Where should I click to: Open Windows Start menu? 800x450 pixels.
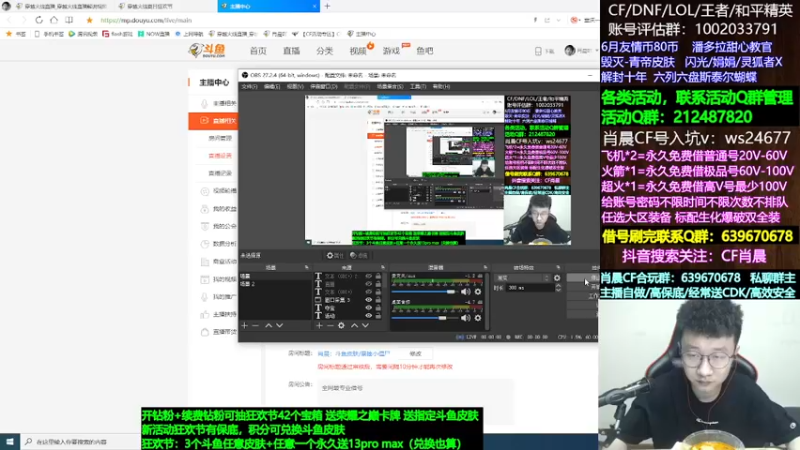point(9,441)
